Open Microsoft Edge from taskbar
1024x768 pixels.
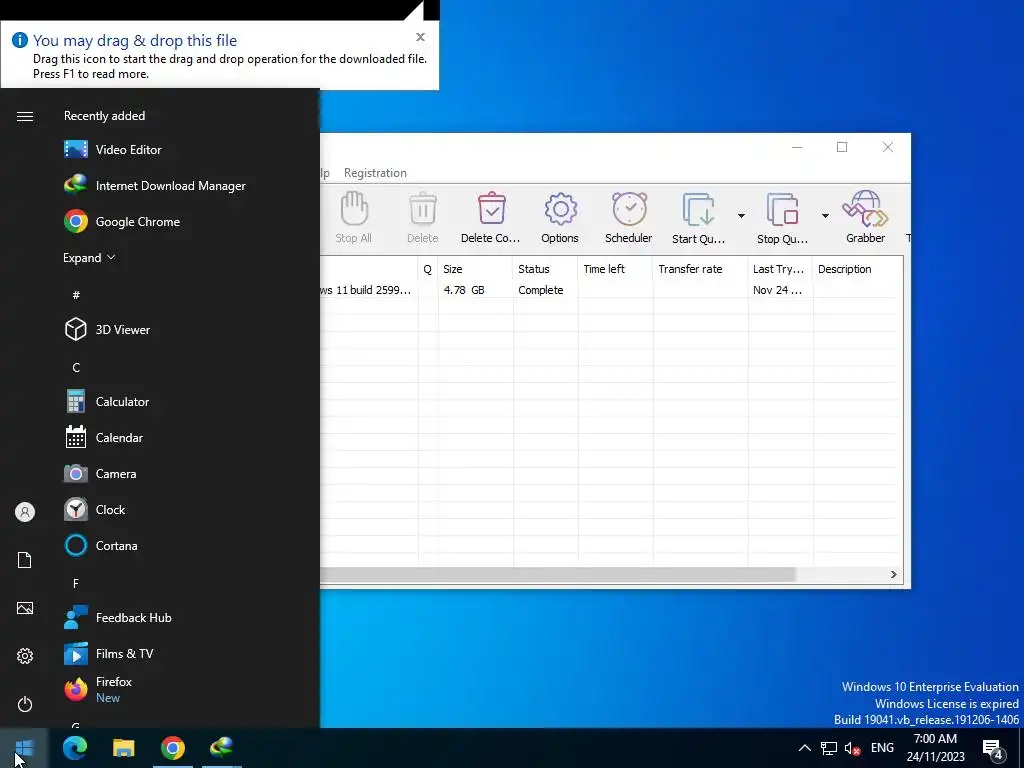pos(74,748)
